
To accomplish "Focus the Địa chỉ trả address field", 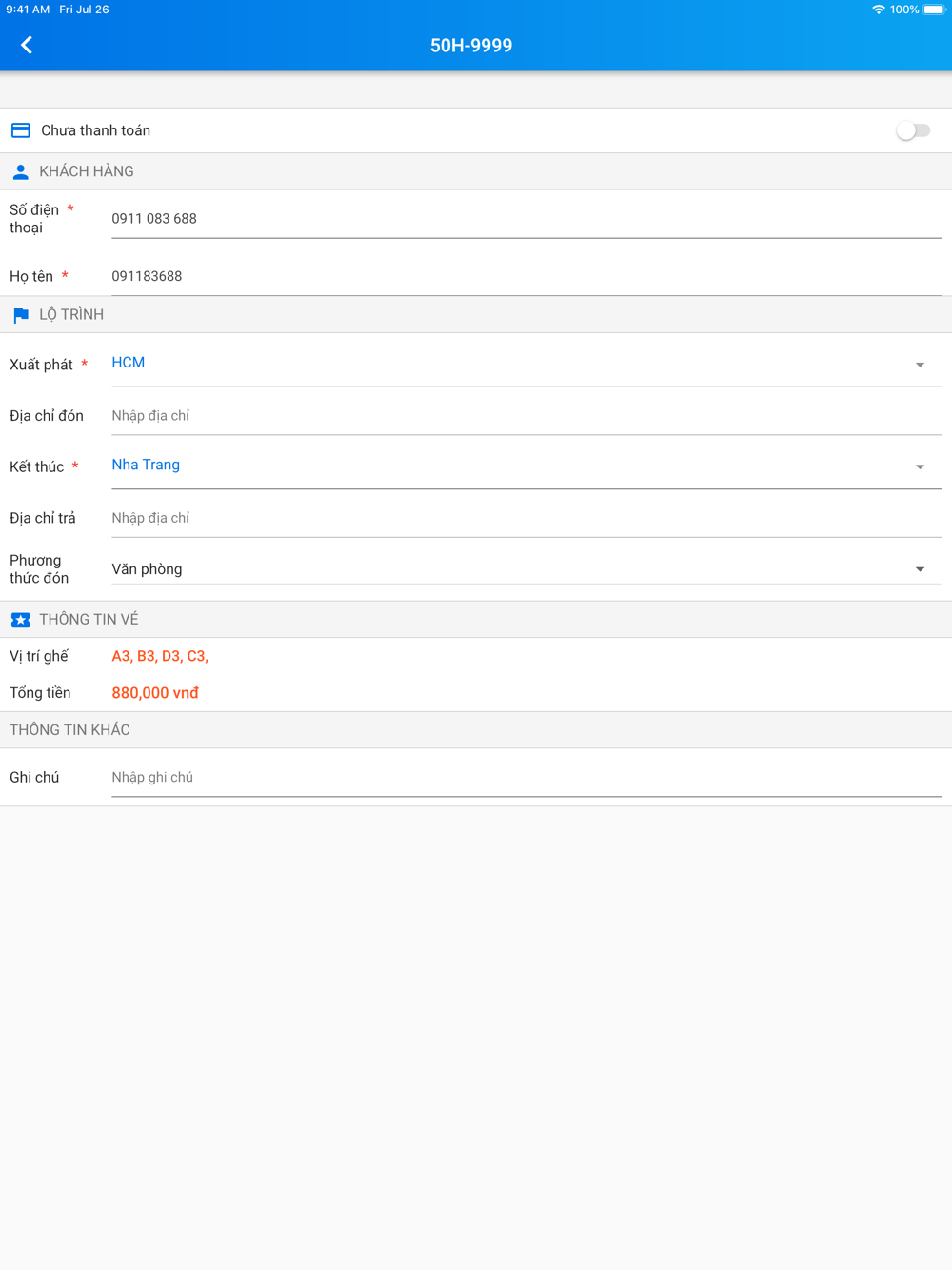I will pyautogui.click(x=526, y=518).
